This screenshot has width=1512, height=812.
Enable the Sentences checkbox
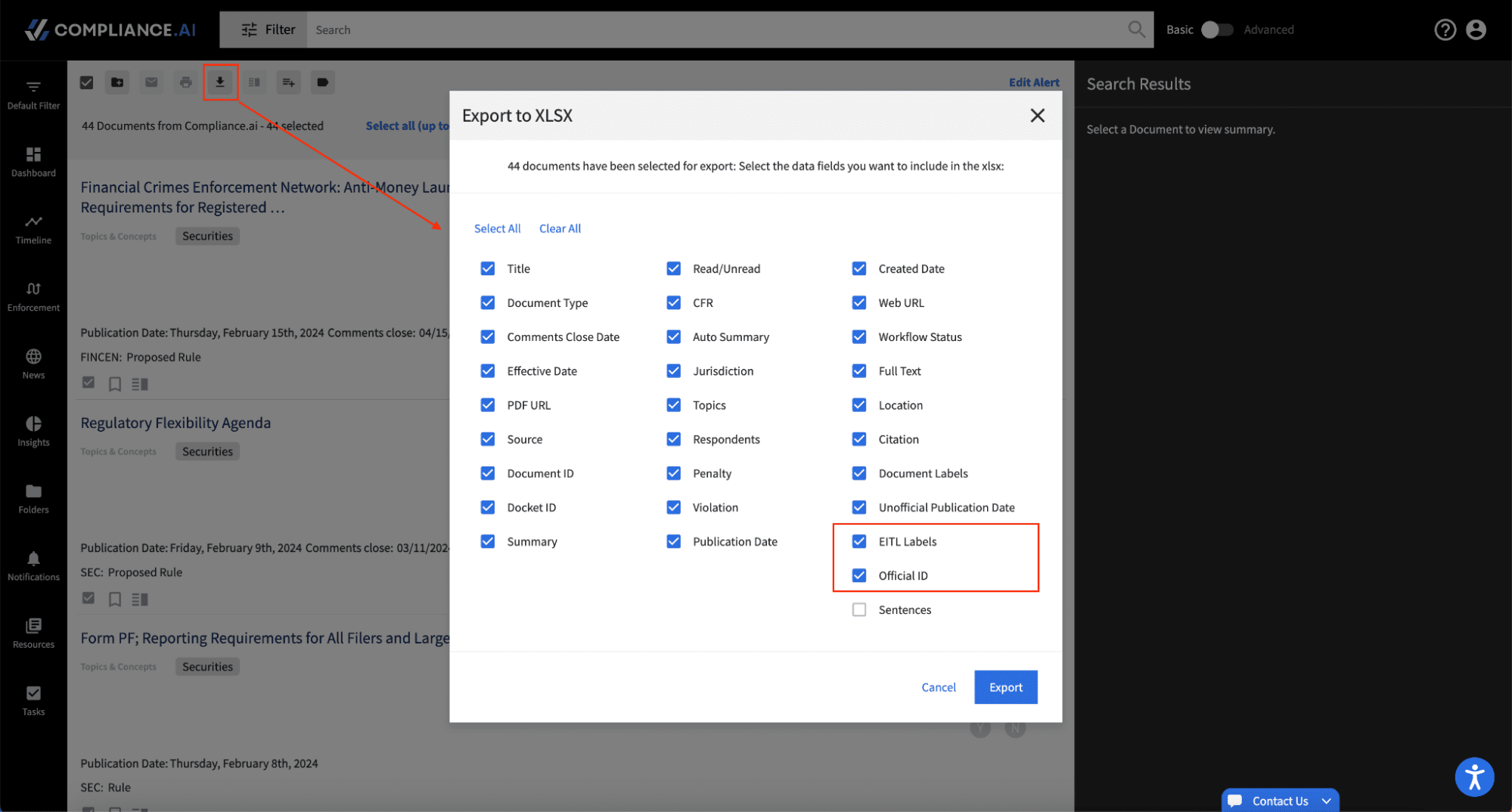tap(859, 609)
